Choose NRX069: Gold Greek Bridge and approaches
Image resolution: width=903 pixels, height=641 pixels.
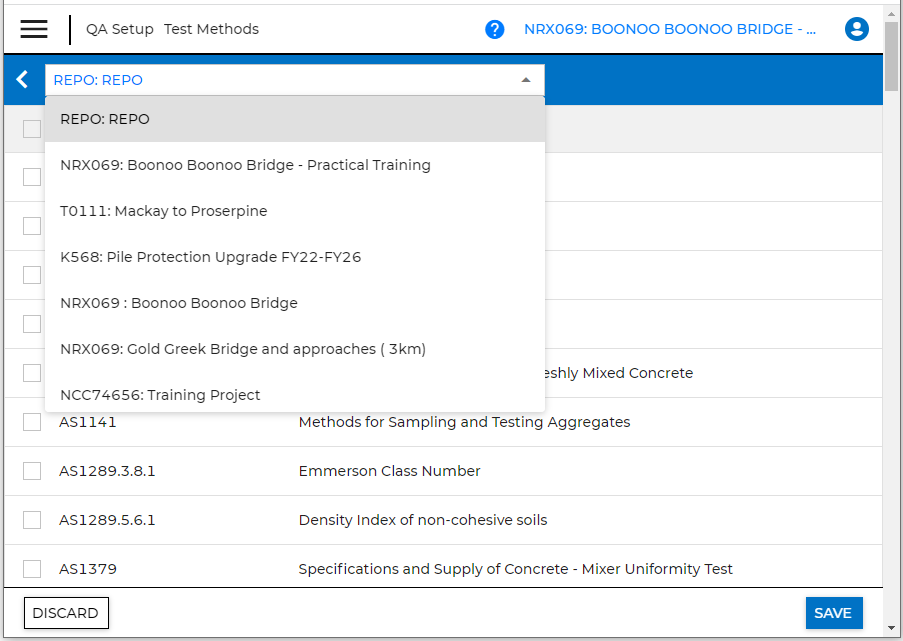click(295, 349)
